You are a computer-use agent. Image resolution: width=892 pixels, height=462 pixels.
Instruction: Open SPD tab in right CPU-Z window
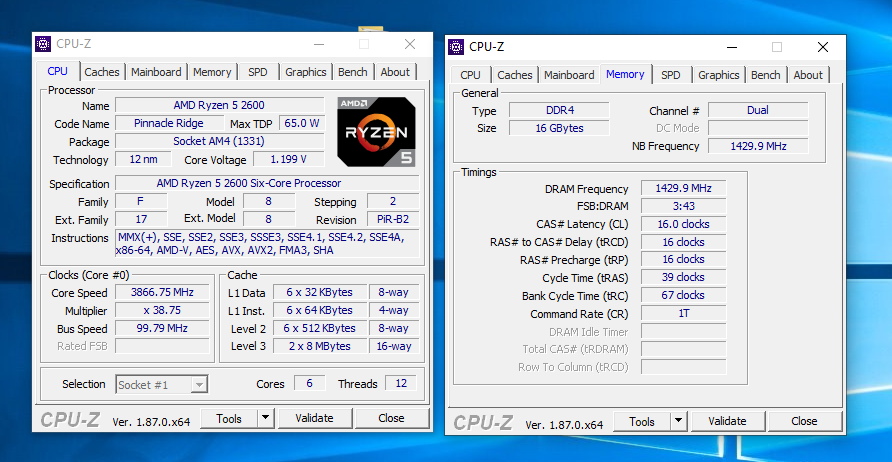coord(671,75)
